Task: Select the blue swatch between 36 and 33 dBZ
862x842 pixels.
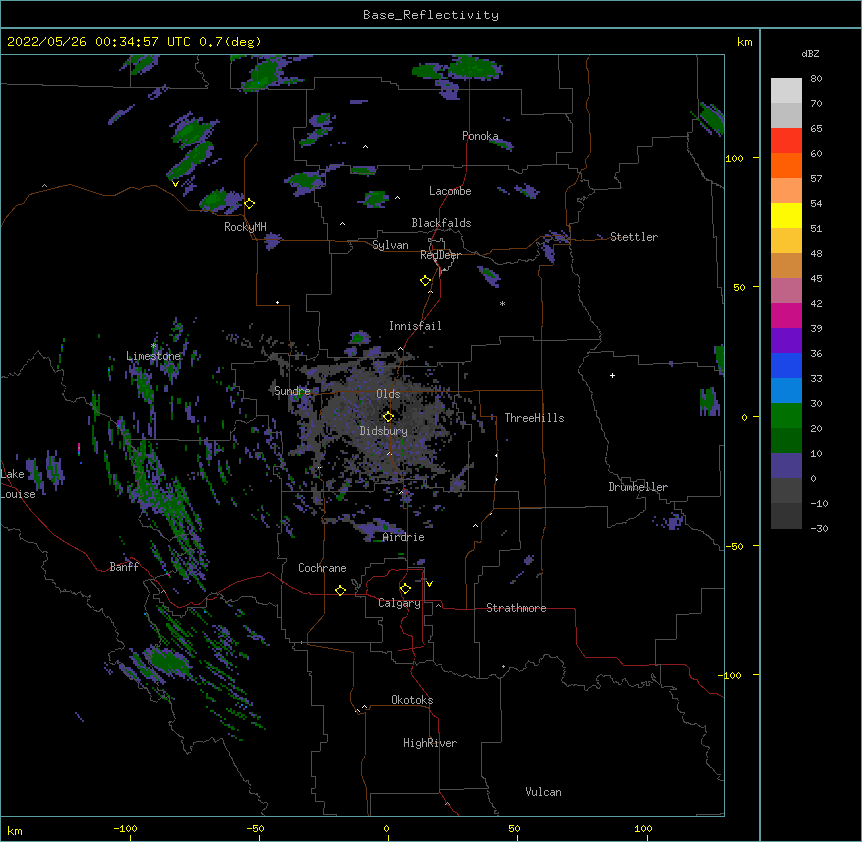Action: coord(786,365)
